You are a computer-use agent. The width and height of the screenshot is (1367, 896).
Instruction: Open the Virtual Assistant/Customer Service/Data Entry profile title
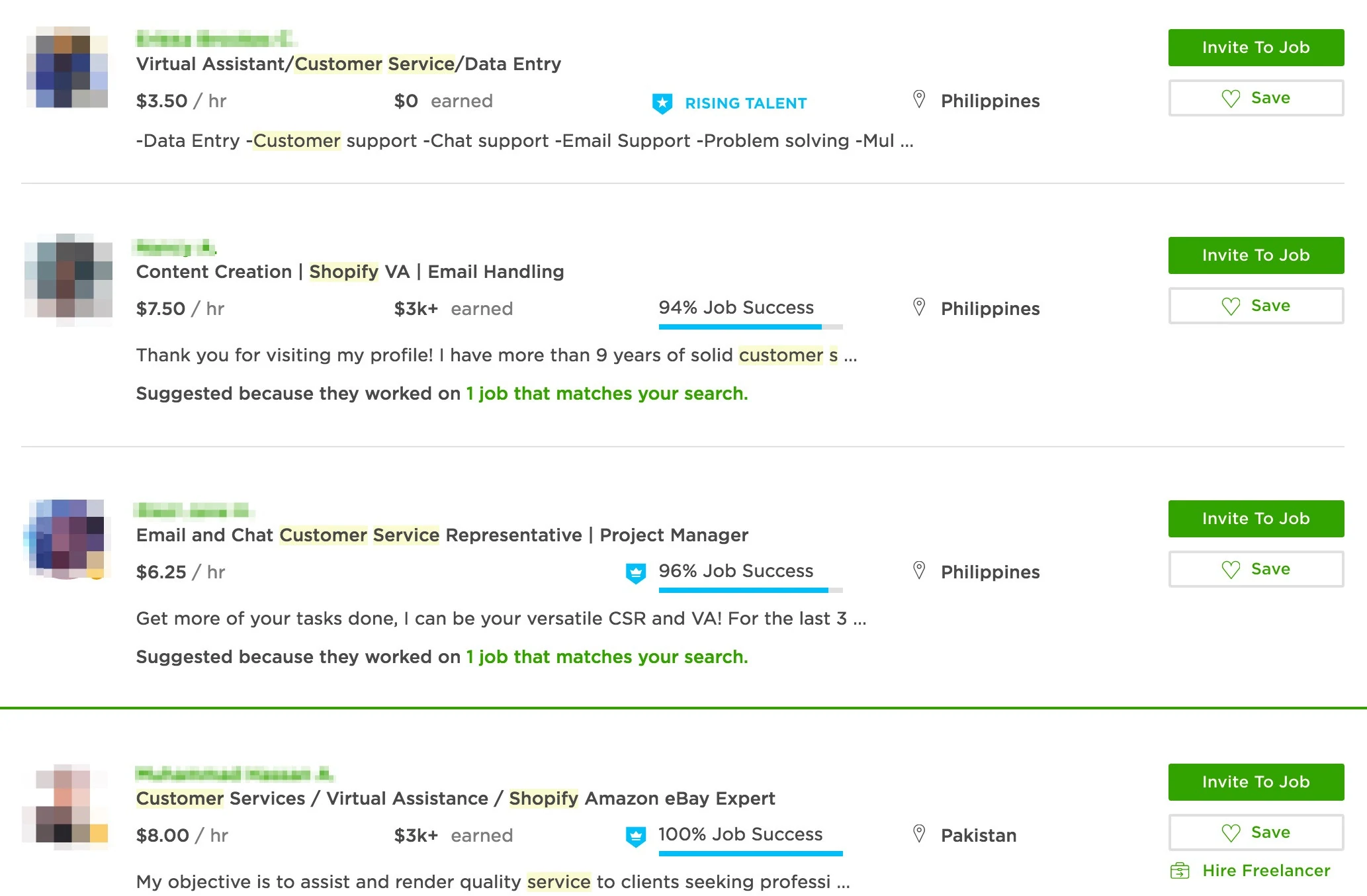[x=348, y=64]
